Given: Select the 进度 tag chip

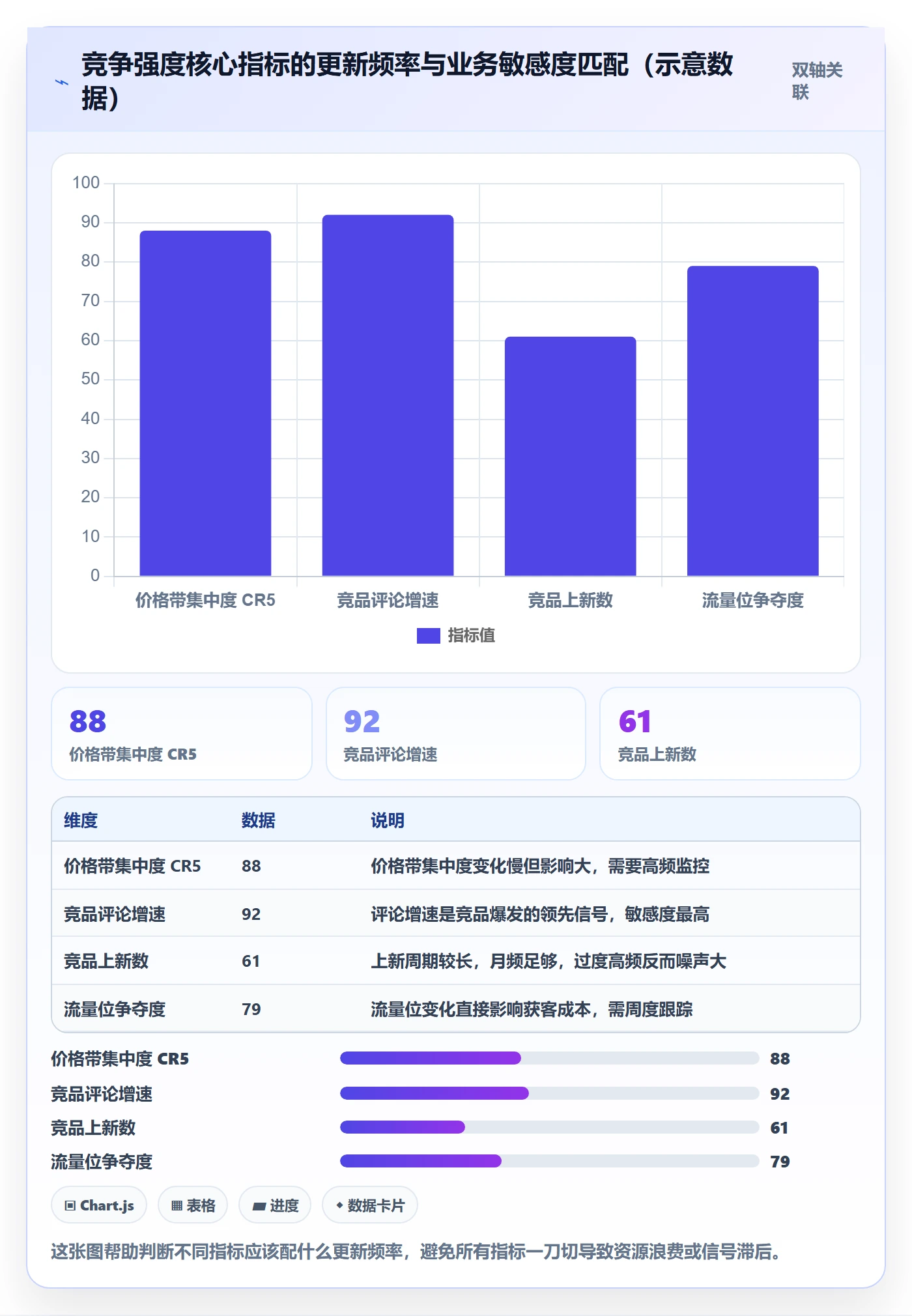Looking at the screenshot, I should tap(275, 1205).
